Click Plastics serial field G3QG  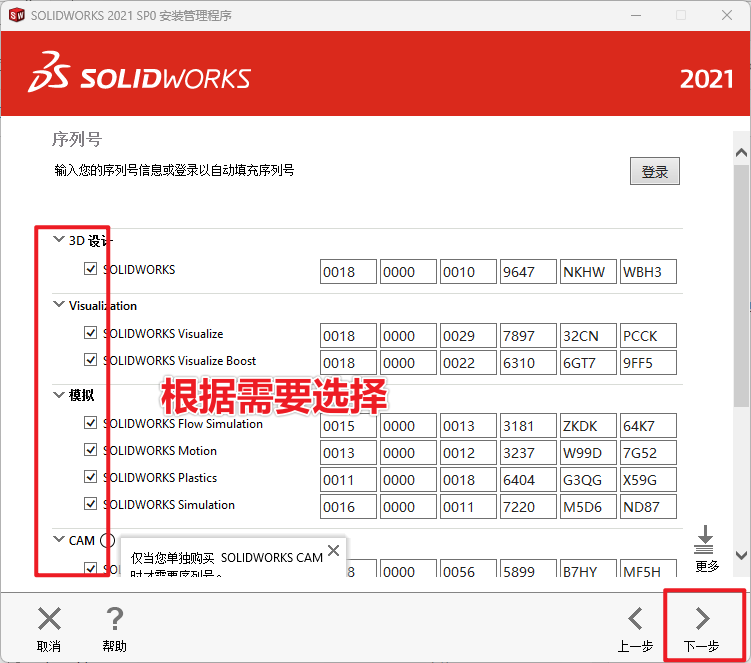[588, 480]
